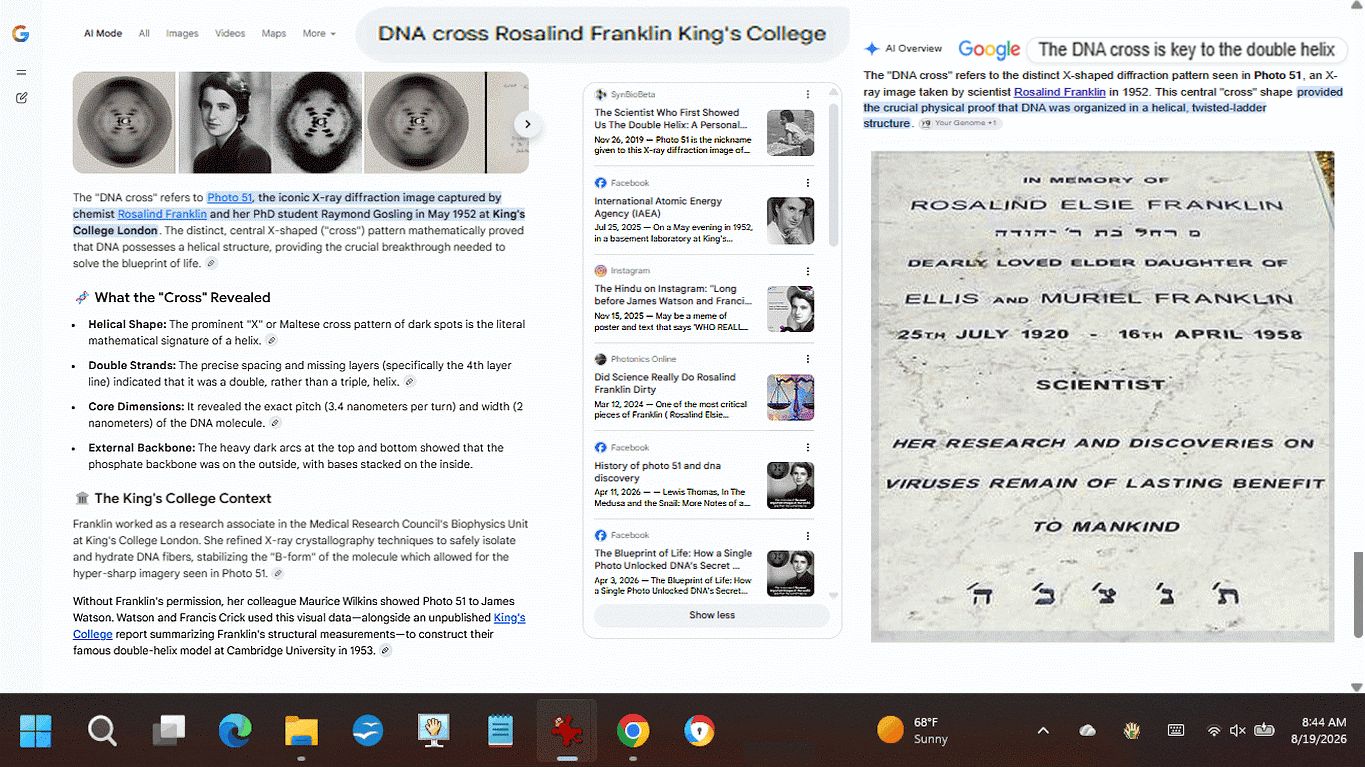This screenshot has height=767, width=1365.
Task: Switch to the AI Mode tab
Action: click(x=103, y=33)
